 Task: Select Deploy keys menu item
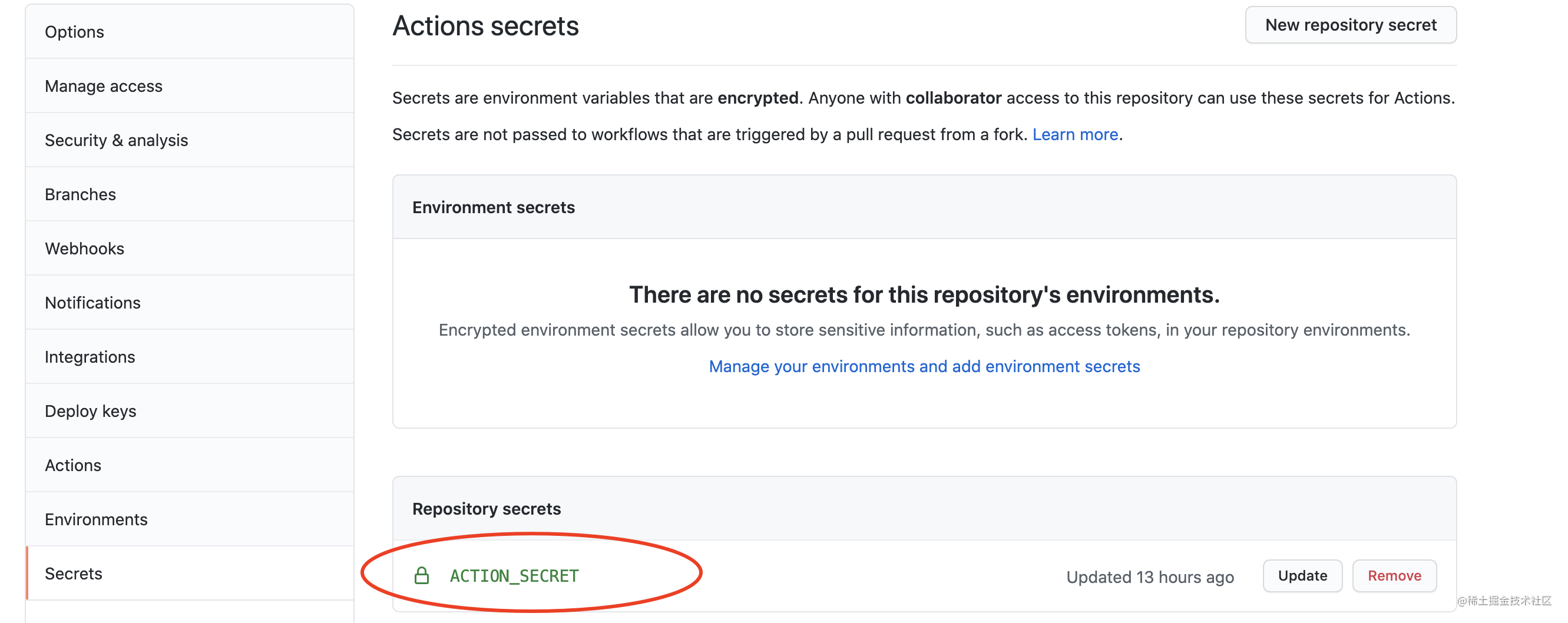[190, 410]
